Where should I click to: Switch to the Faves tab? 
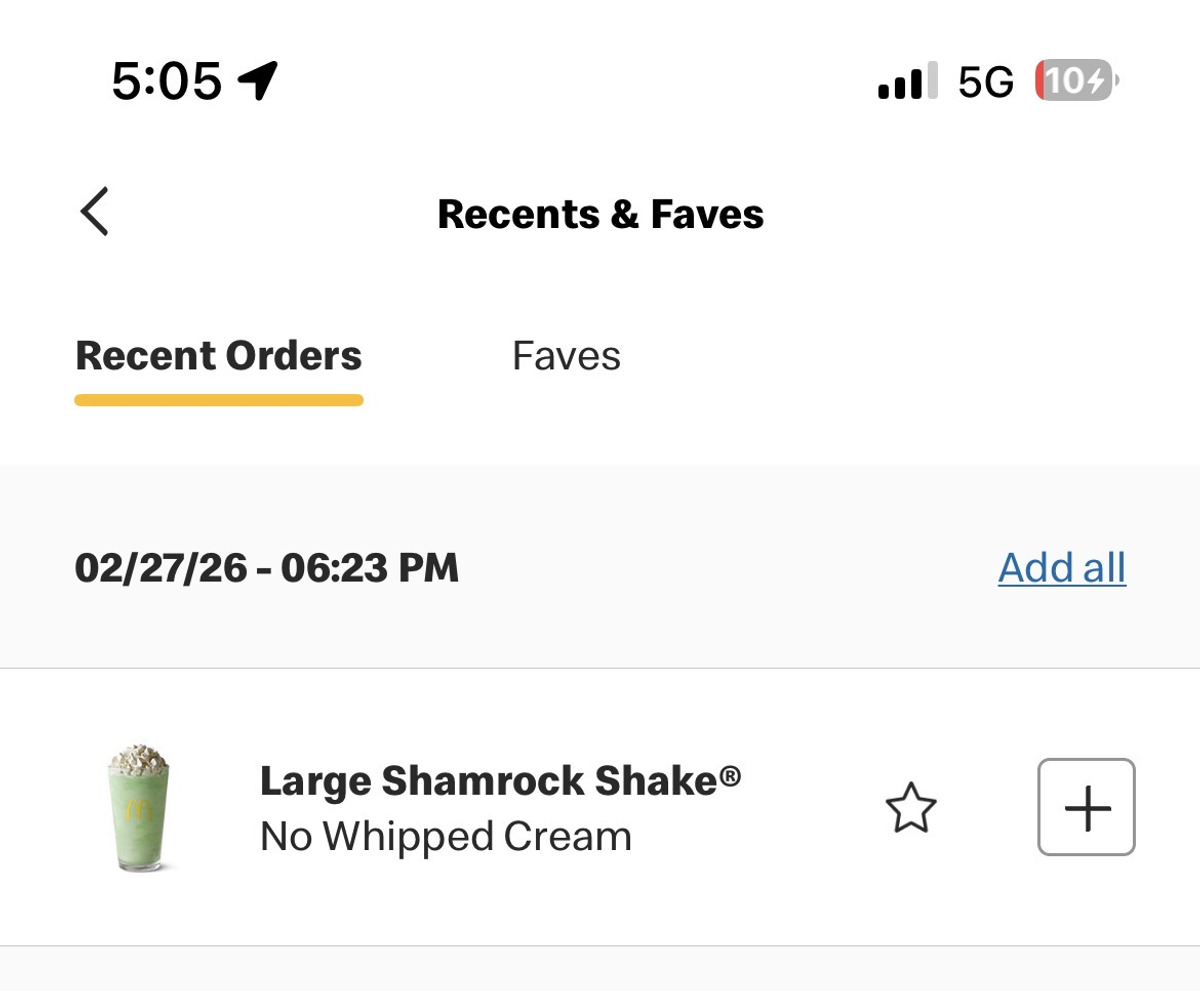(566, 356)
